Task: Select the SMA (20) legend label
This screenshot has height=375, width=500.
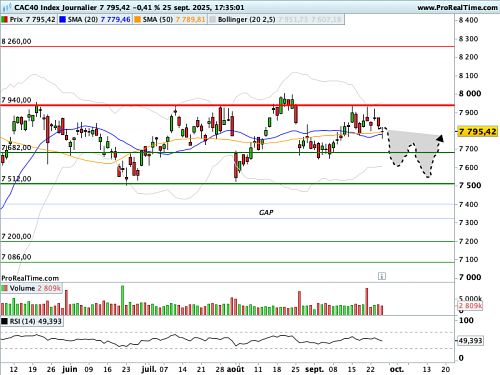Action: (99, 20)
